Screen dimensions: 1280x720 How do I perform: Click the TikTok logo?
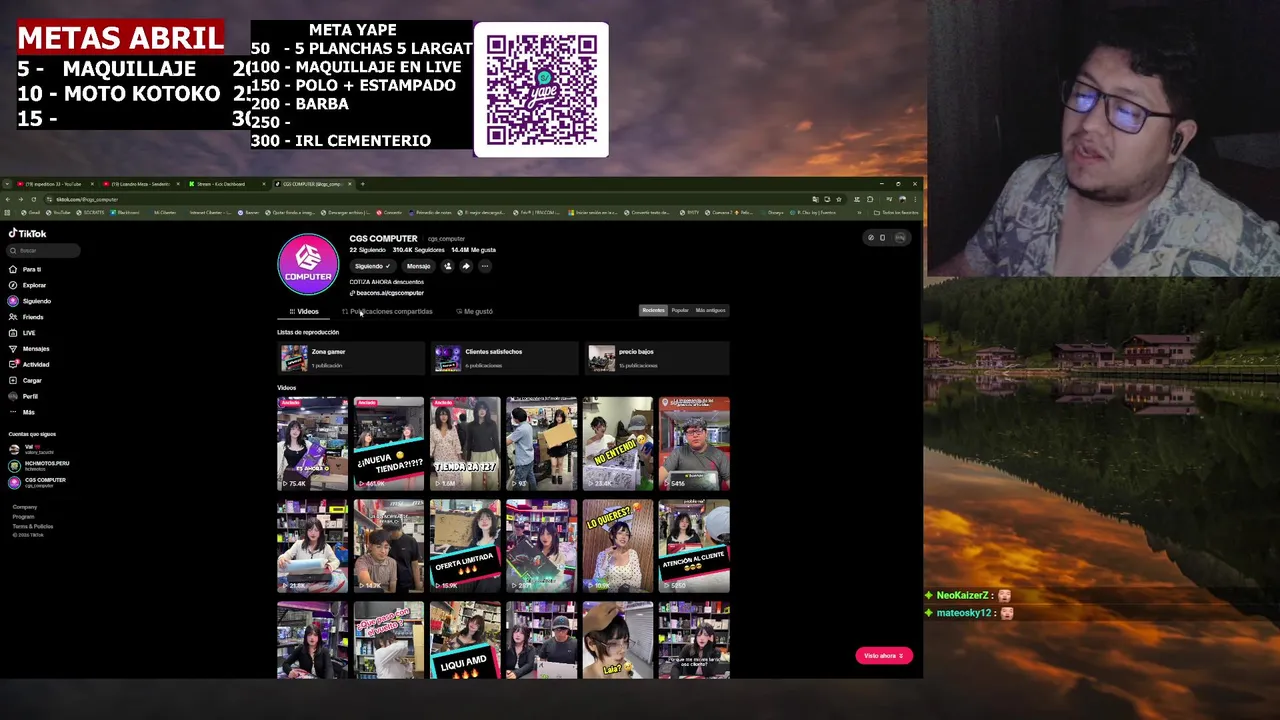(x=28, y=233)
